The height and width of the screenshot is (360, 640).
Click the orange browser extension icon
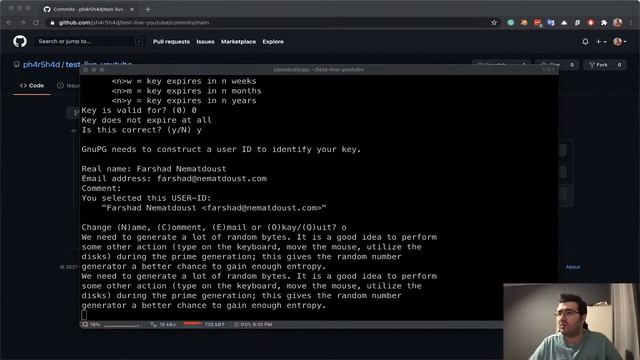(524, 22)
